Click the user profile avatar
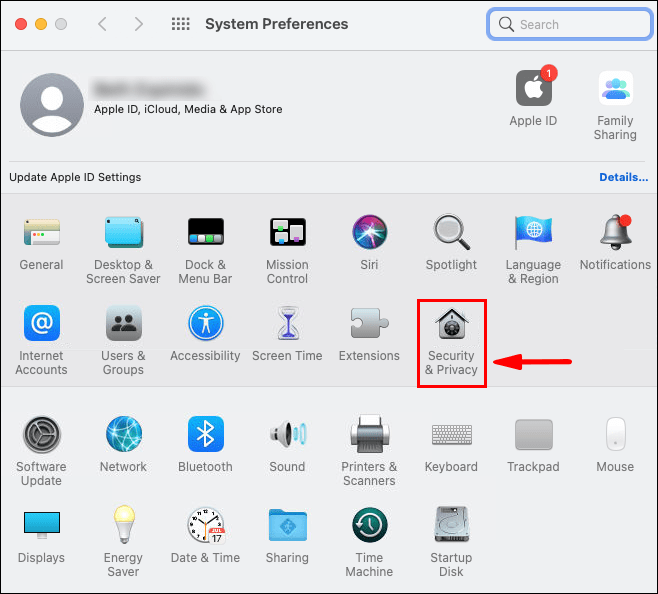658x594 pixels. [52, 105]
